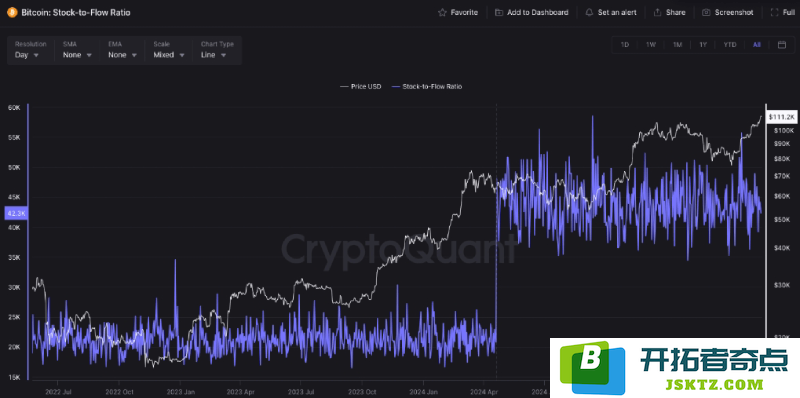Click the $100K right axis label

coord(783,131)
